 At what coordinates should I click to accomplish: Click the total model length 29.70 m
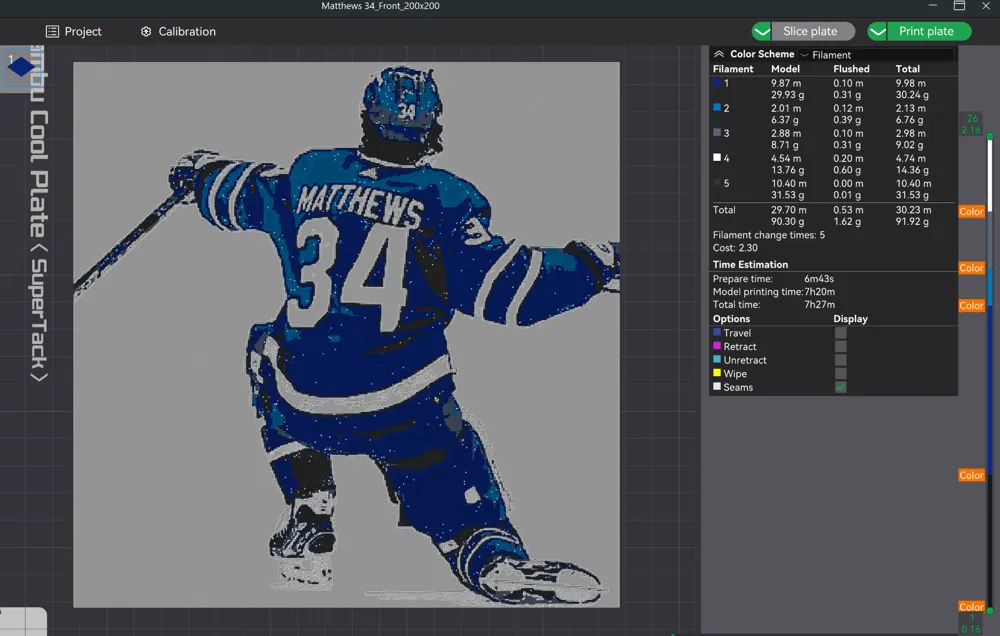788,210
